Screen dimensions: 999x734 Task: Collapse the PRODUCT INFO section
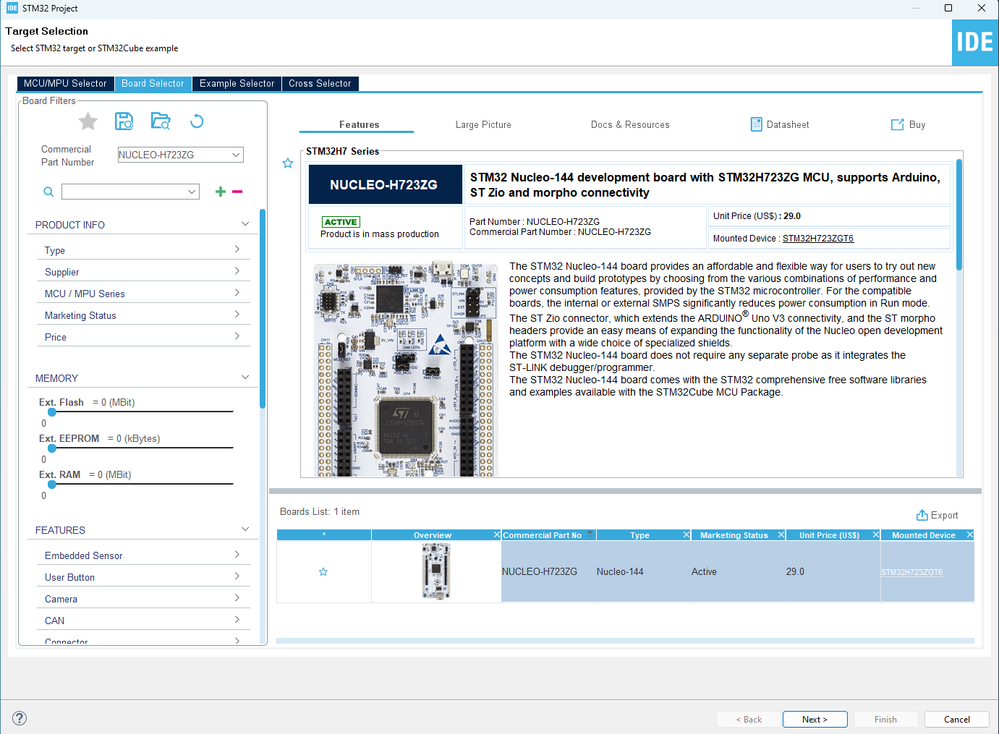coord(245,224)
